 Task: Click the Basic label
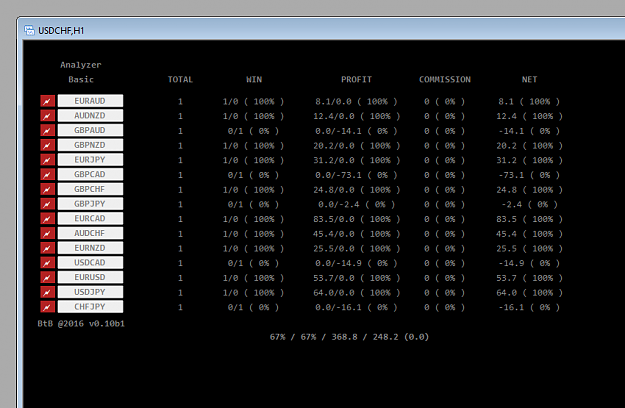81,79
